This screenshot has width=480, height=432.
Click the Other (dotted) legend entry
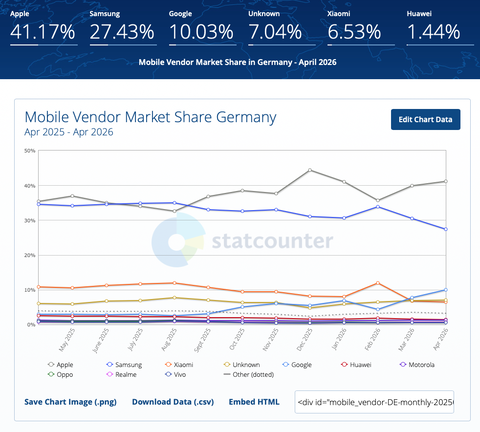click(249, 374)
